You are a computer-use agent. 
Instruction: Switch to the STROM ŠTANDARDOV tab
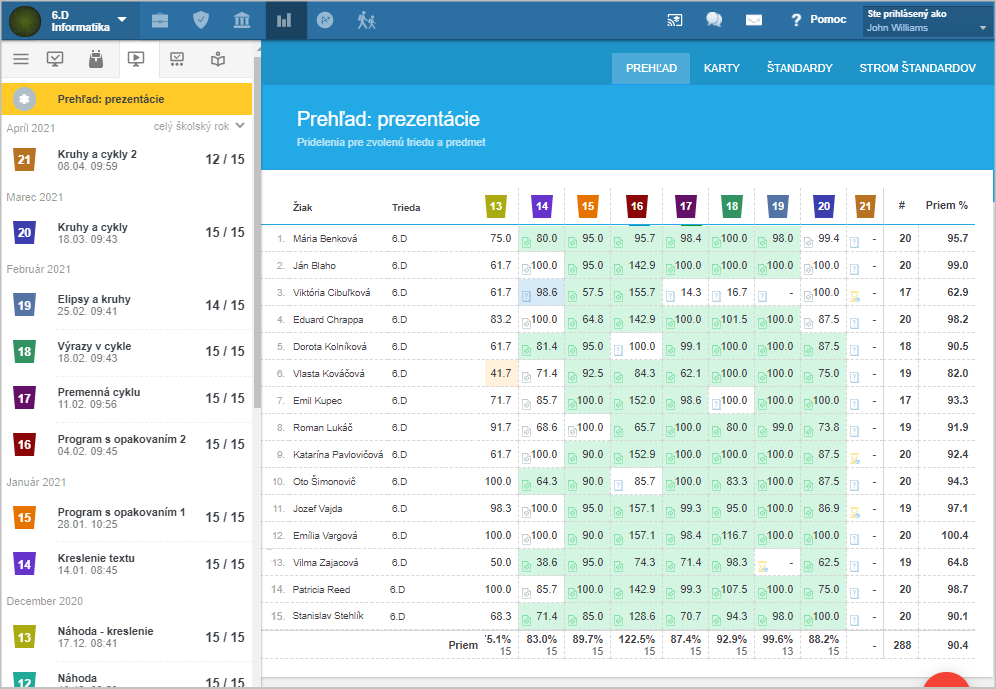point(917,68)
